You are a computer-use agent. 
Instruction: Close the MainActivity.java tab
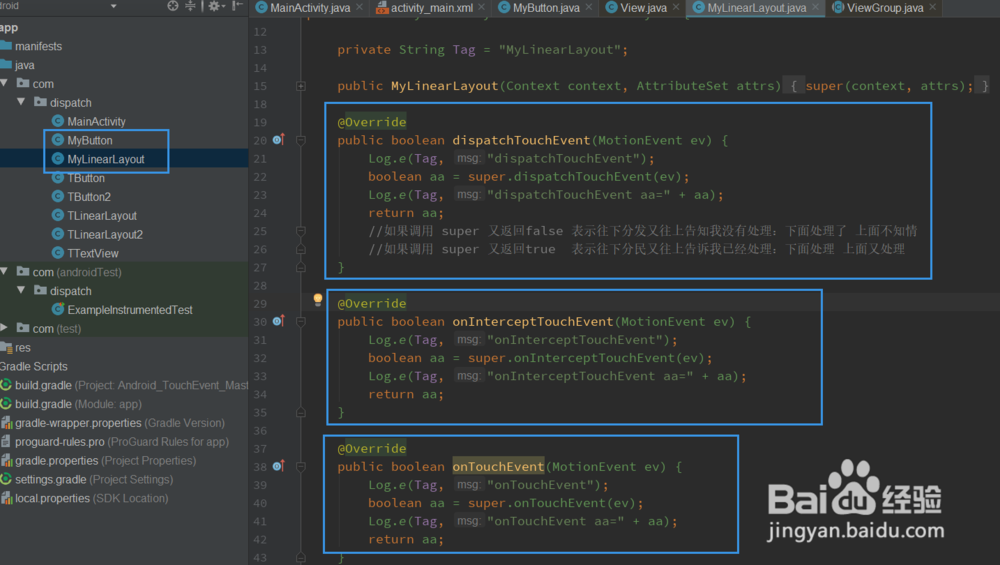360,7
